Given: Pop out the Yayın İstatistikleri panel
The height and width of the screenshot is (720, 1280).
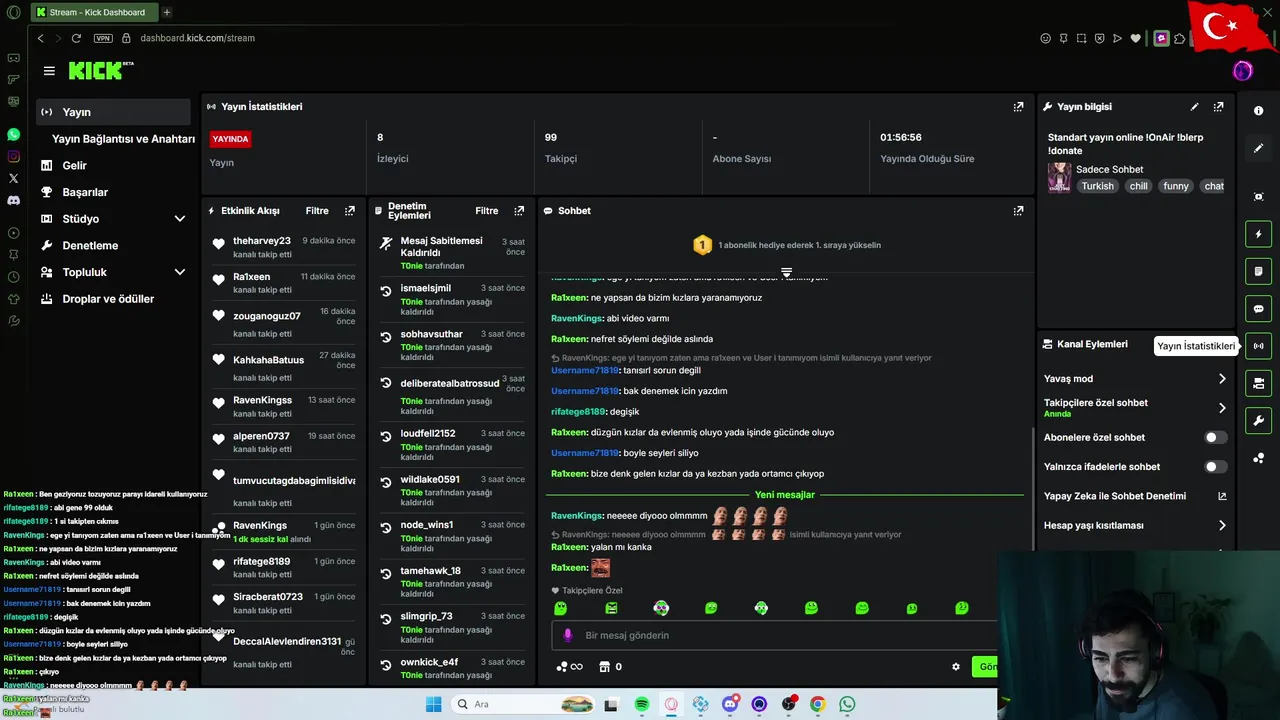Looking at the screenshot, I should [1018, 107].
